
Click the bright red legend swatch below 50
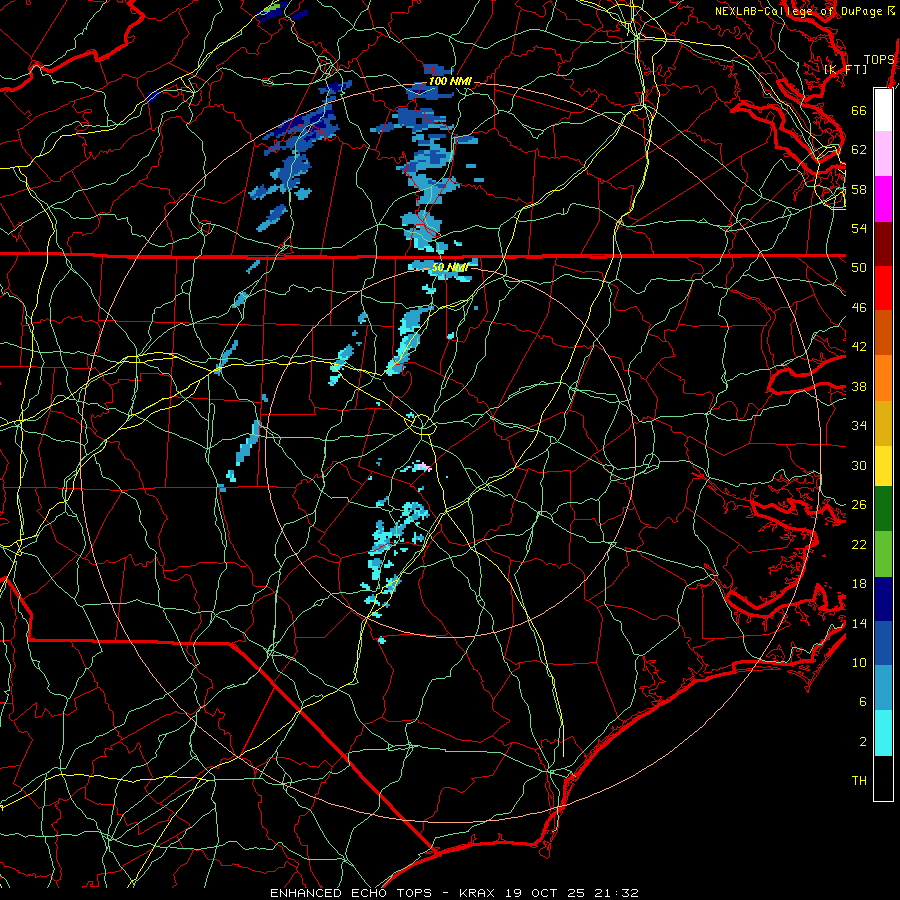pyautogui.click(x=883, y=288)
